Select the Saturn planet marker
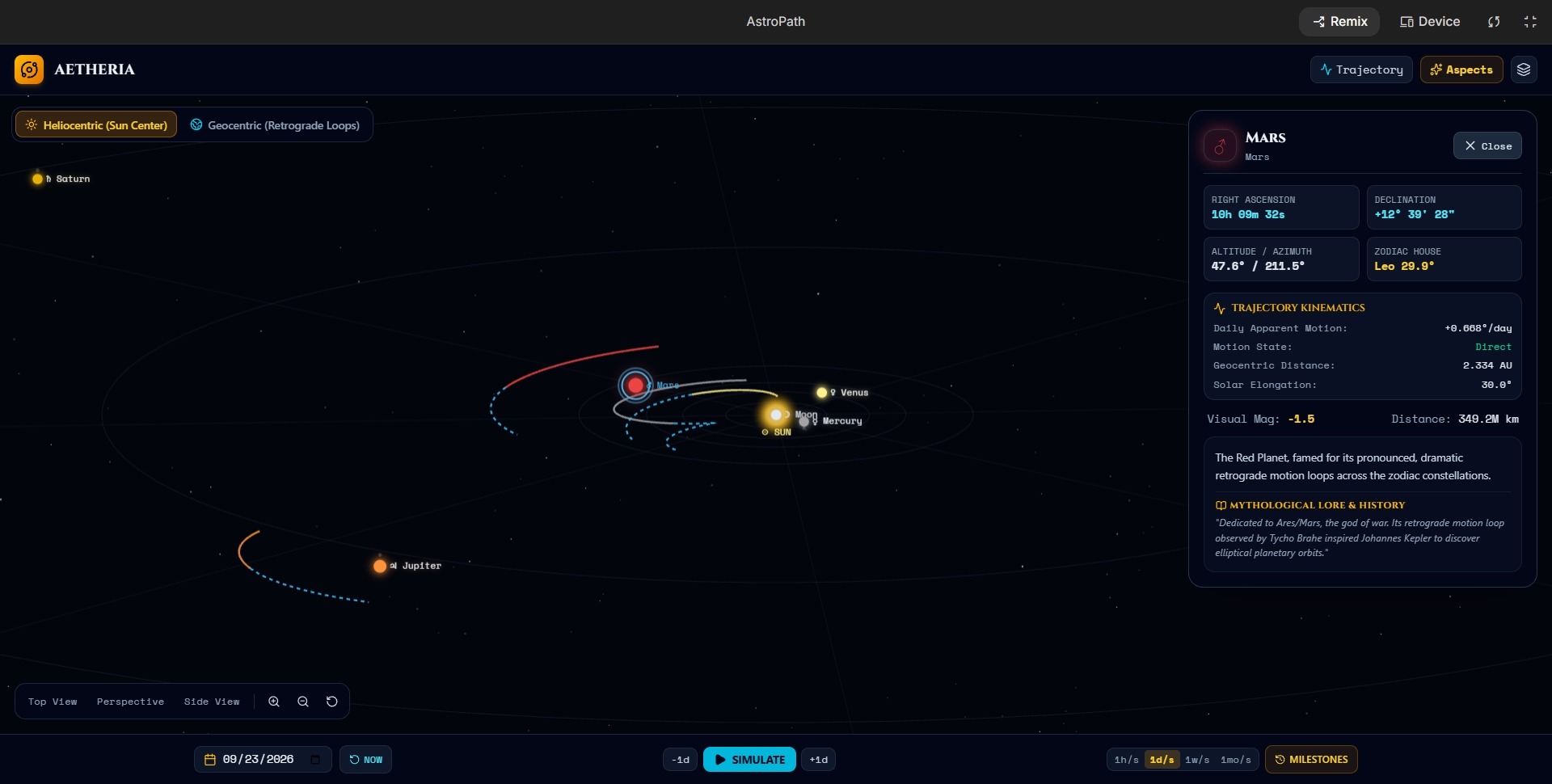This screenshot has width=1552, height=784. tap(37, 179)
